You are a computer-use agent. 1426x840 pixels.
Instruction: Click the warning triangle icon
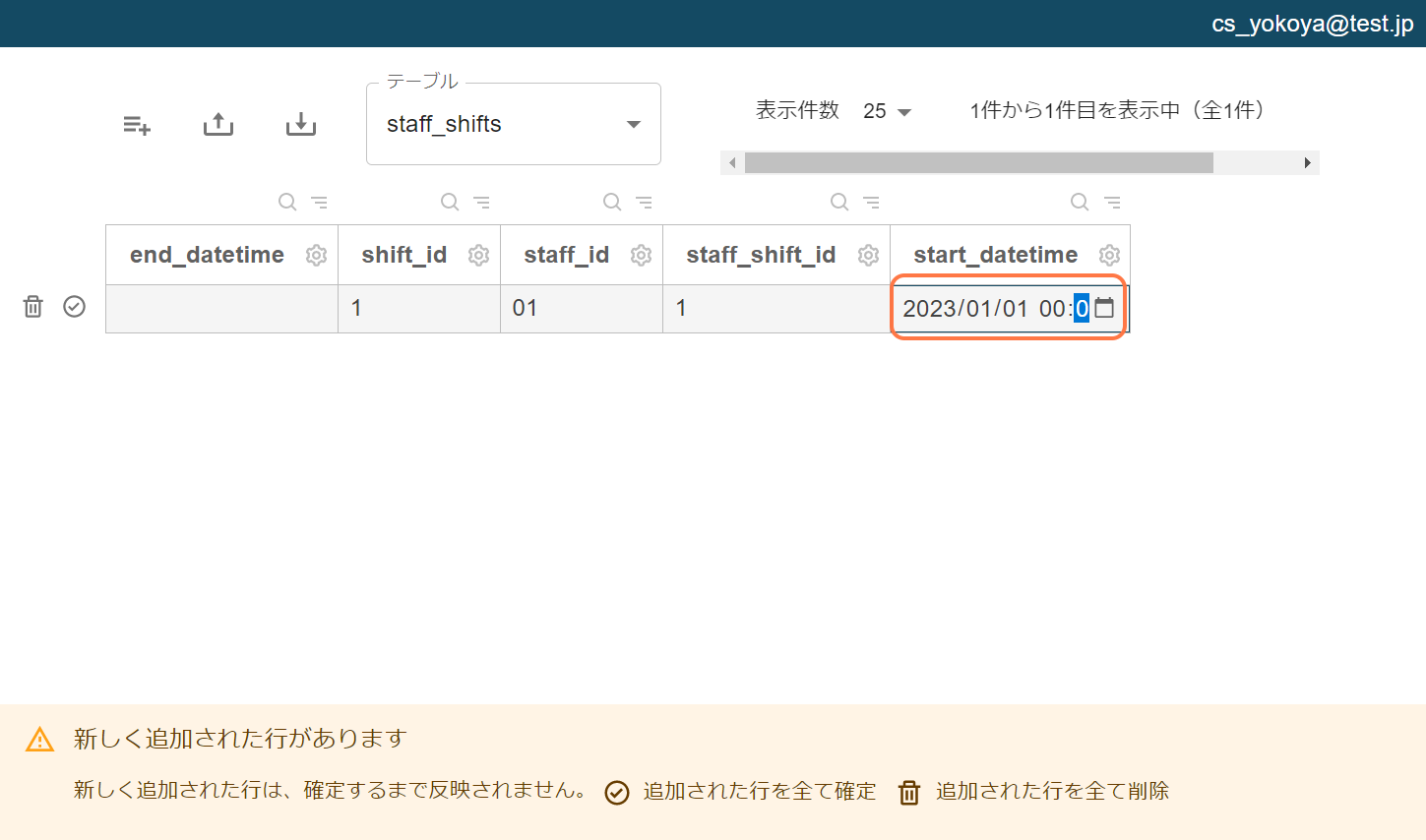(x=39, y=740)
